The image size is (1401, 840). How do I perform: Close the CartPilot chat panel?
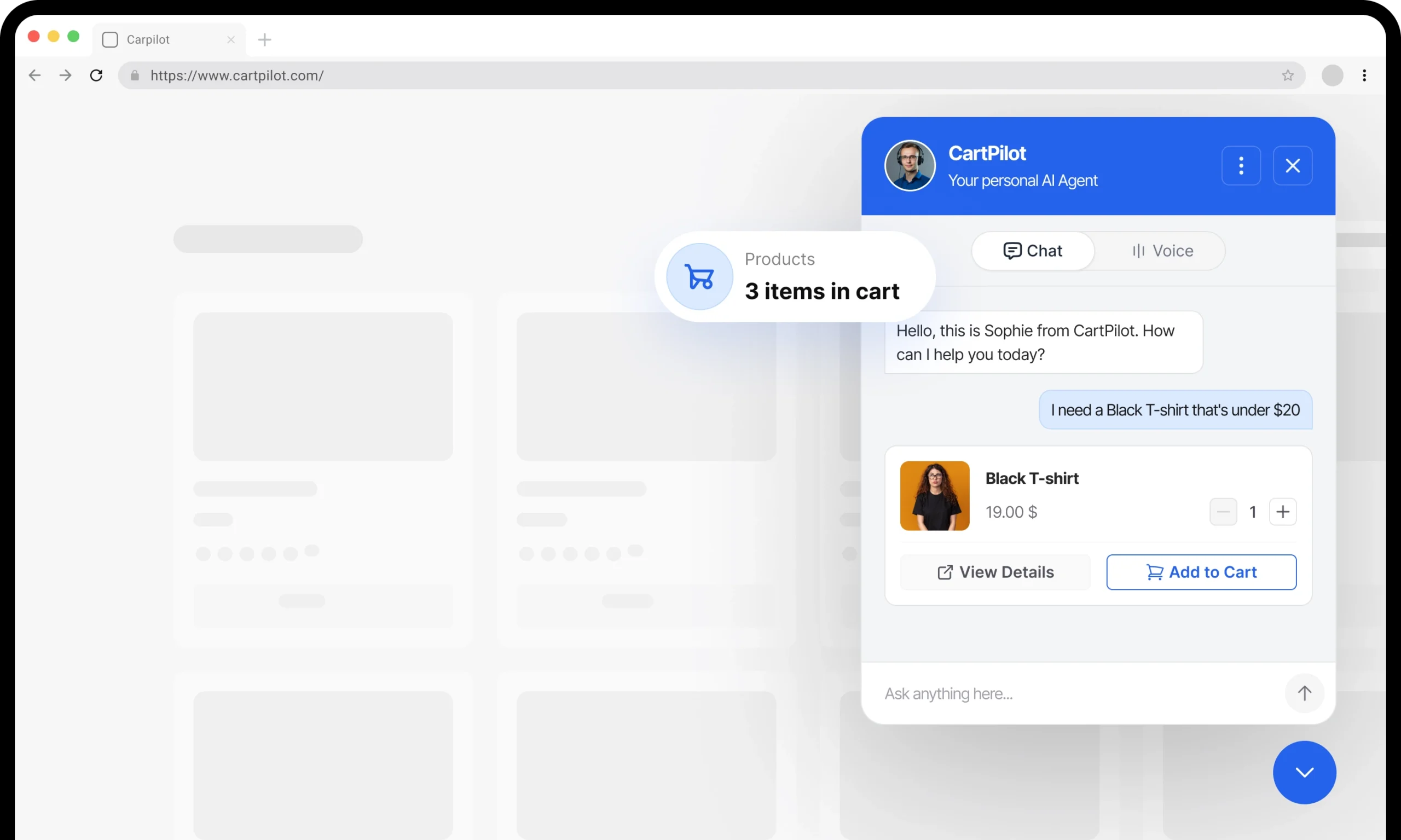coord(1292,166)
